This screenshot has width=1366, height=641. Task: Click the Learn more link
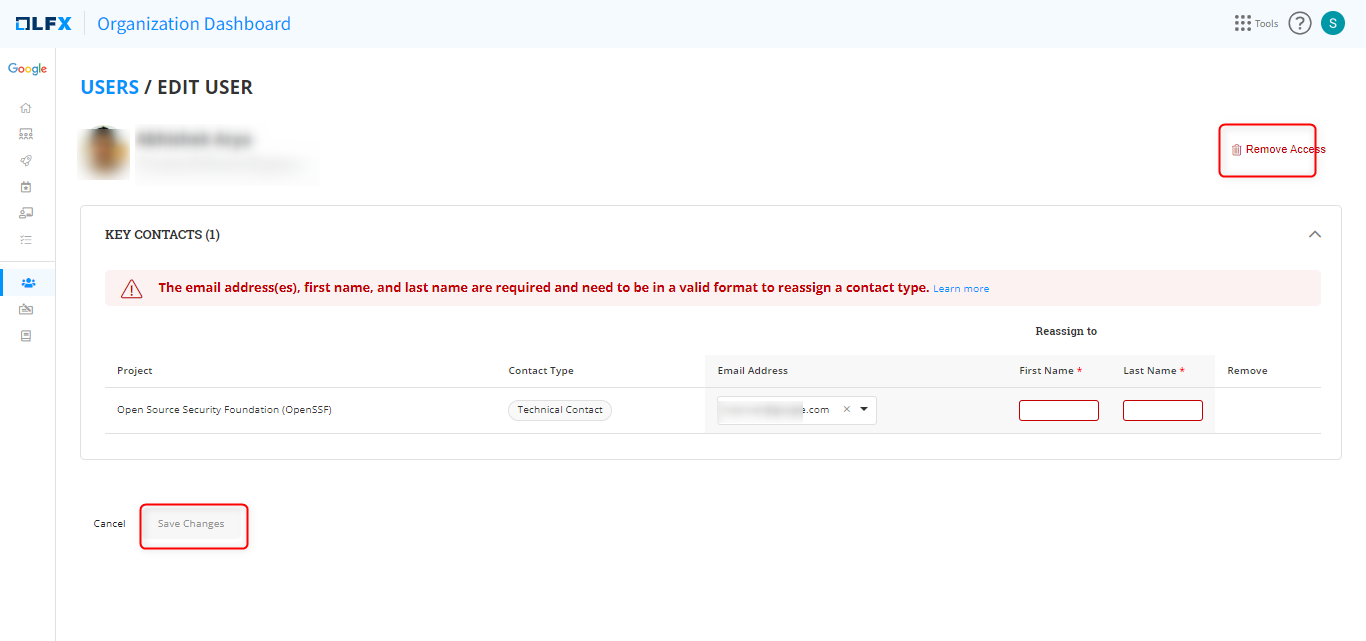point(961,289)
